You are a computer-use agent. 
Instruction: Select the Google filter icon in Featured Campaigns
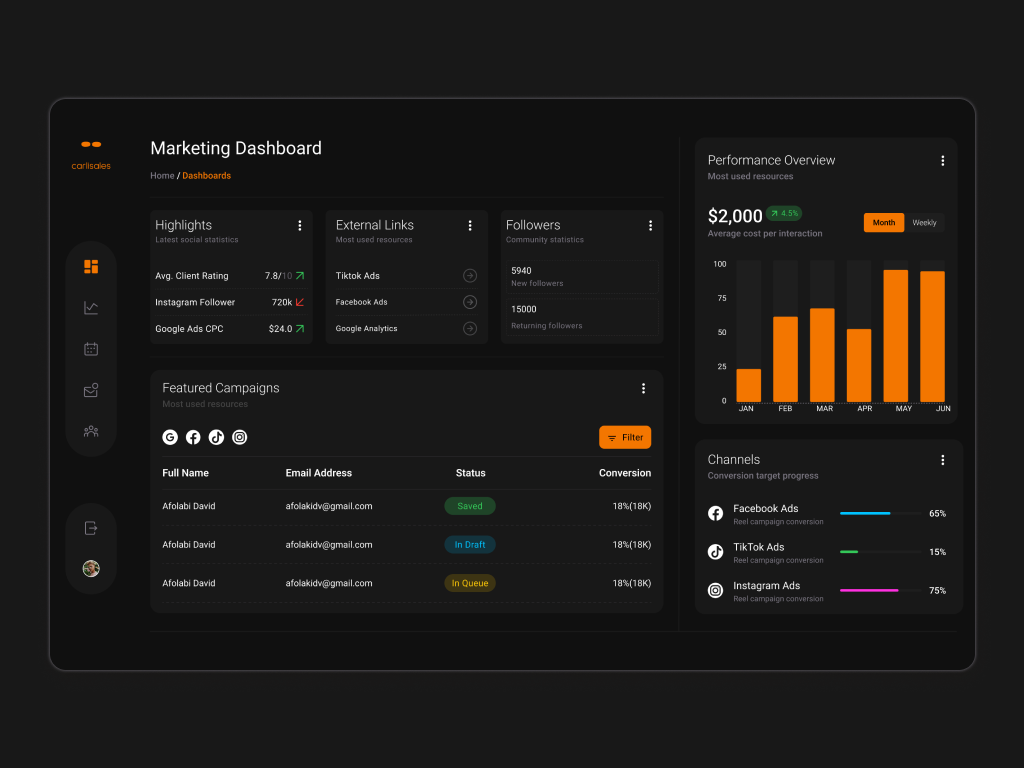170,437
